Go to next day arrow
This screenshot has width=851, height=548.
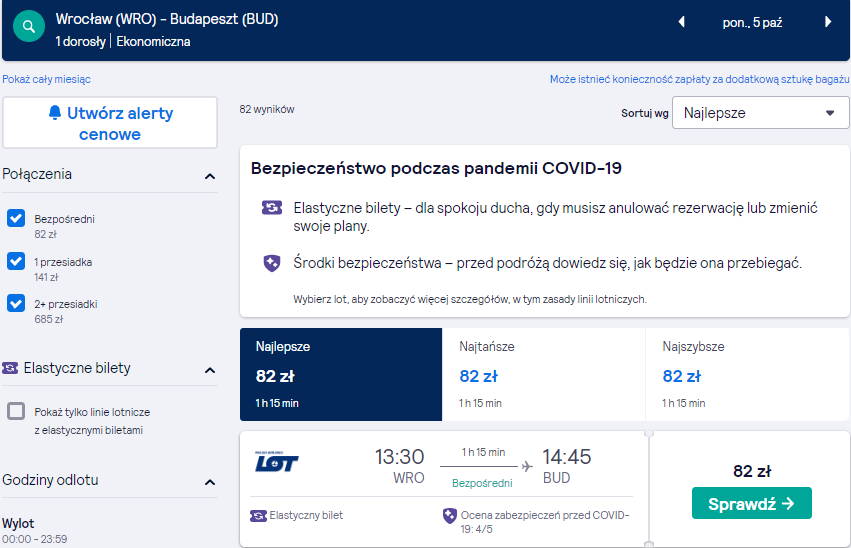pyautogui.click(x=828, y=22)
